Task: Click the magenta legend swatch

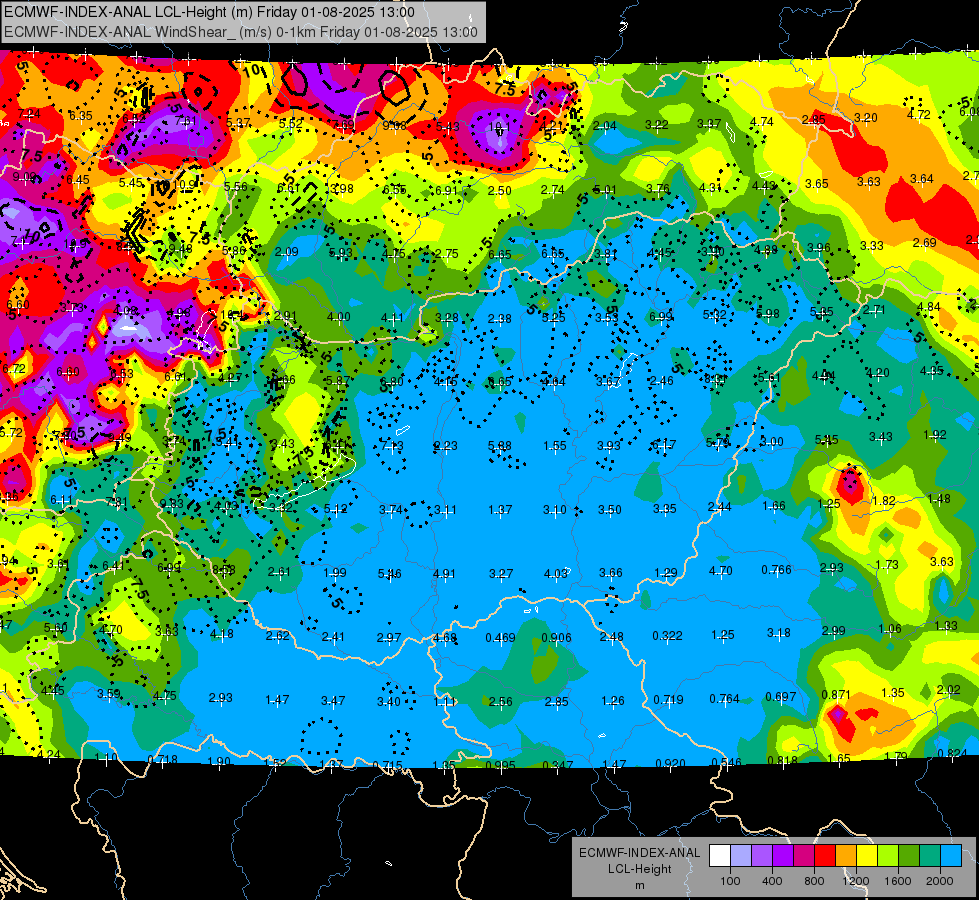Action: [804, 856]
